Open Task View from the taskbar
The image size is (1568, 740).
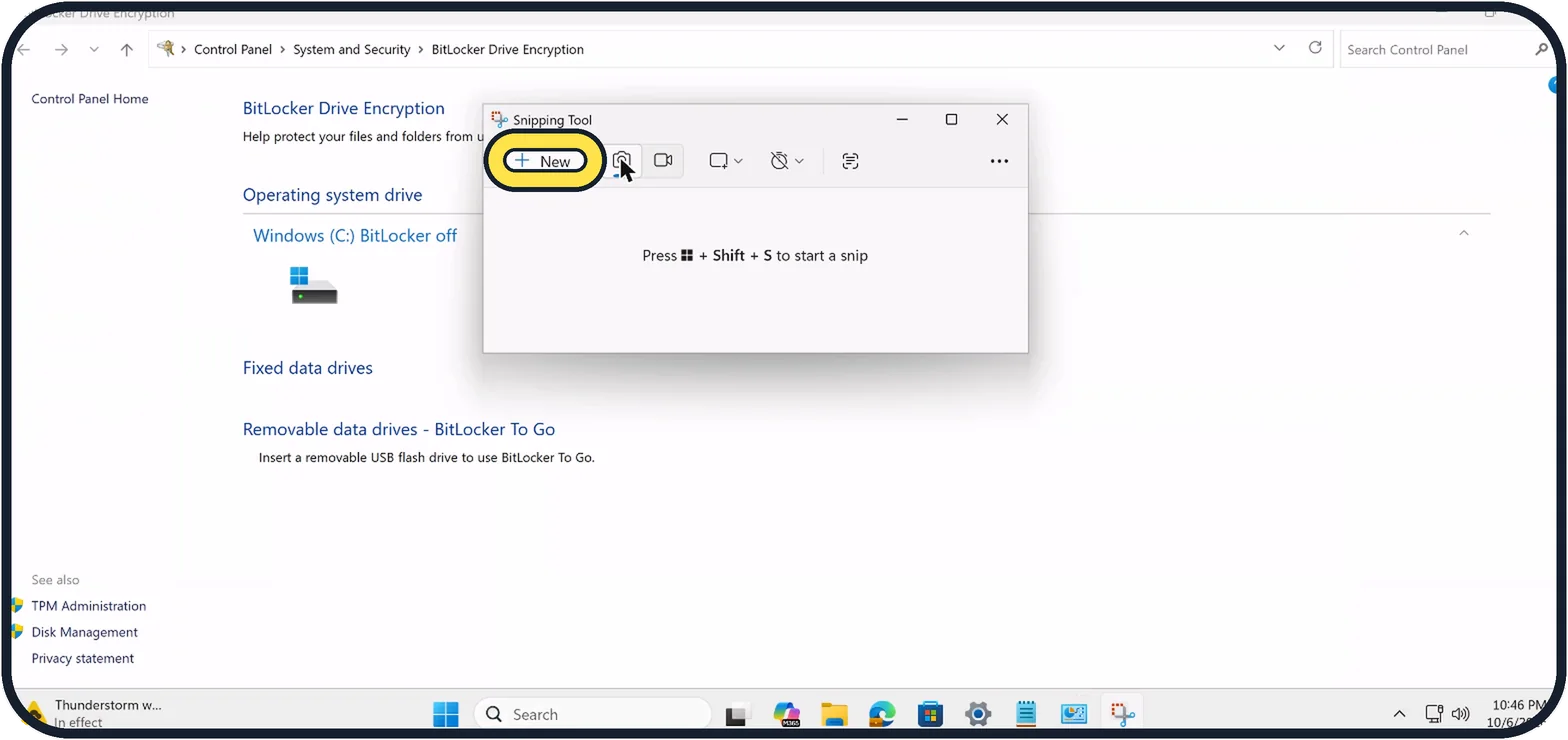coord(738,714)
